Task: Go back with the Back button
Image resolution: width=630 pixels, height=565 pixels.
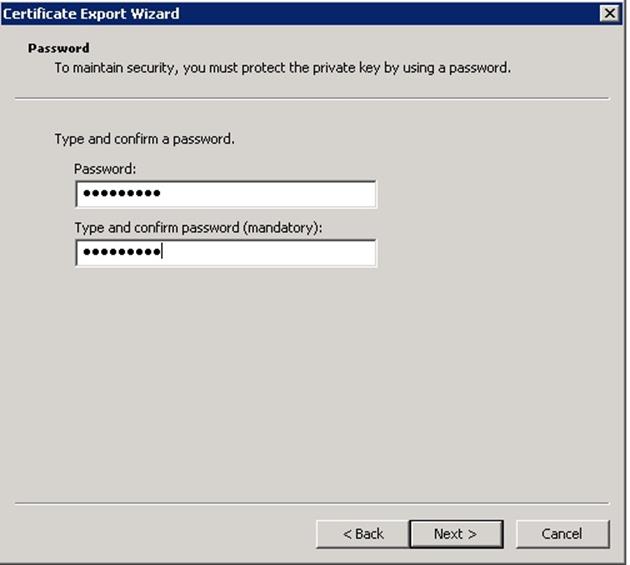Action: point(362,534)
